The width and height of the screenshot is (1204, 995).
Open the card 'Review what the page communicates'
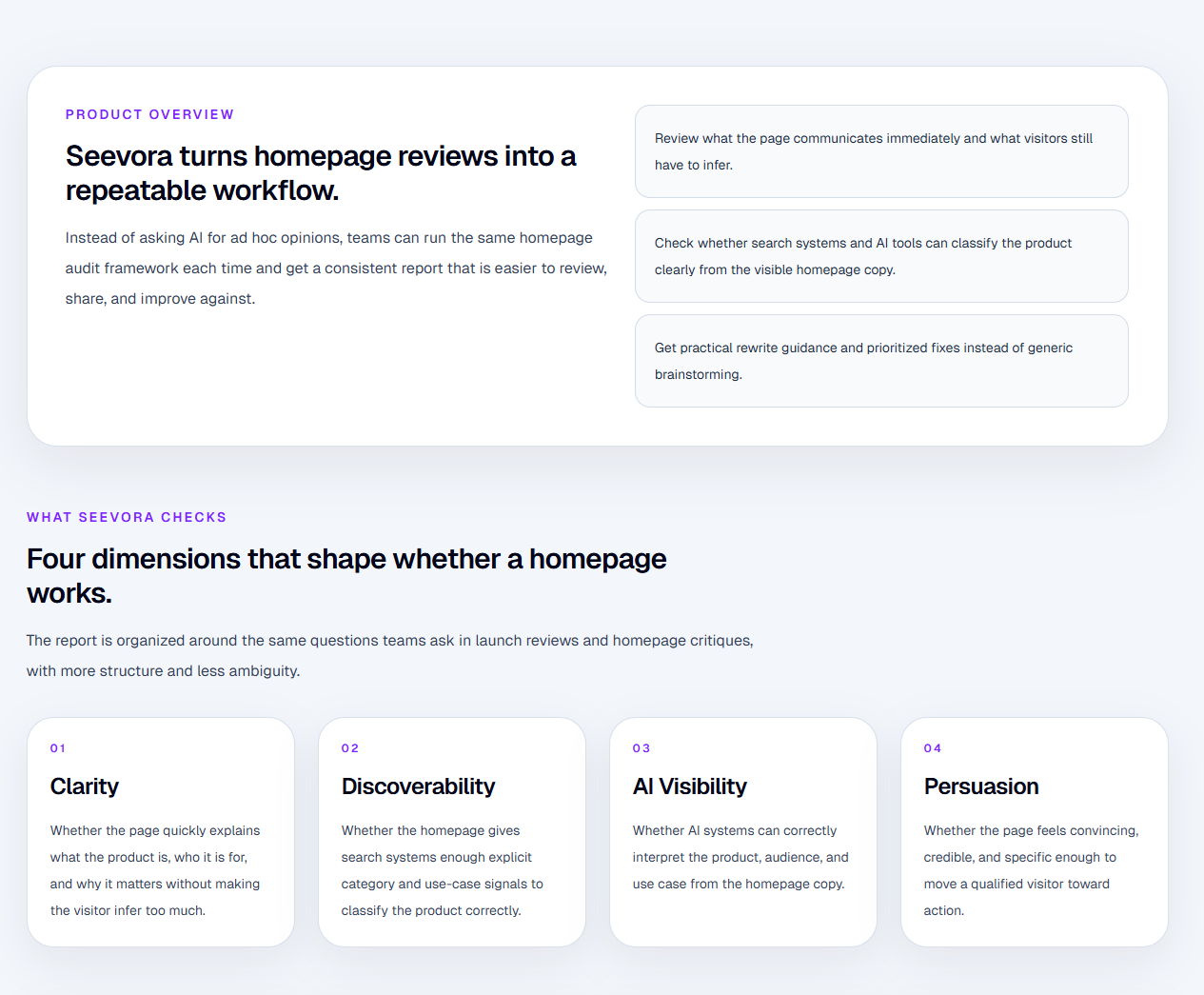pyautogui.click(x=881, y=151)
